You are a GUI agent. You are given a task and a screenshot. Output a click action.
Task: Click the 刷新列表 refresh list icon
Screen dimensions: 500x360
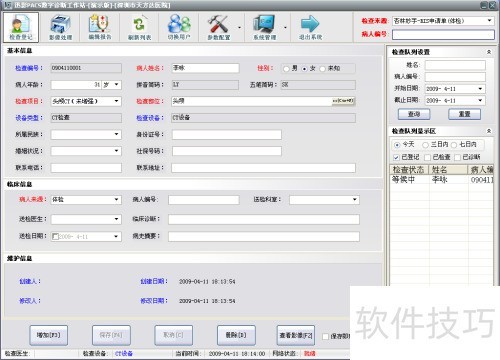(x=139, y=27)
